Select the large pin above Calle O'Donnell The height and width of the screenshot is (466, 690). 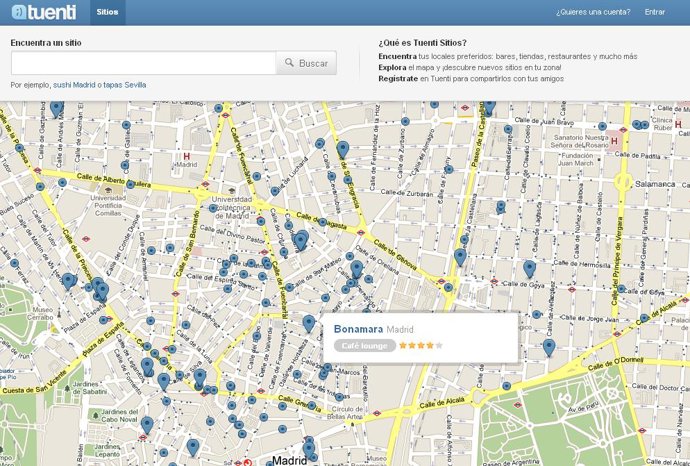click(549, 347)
